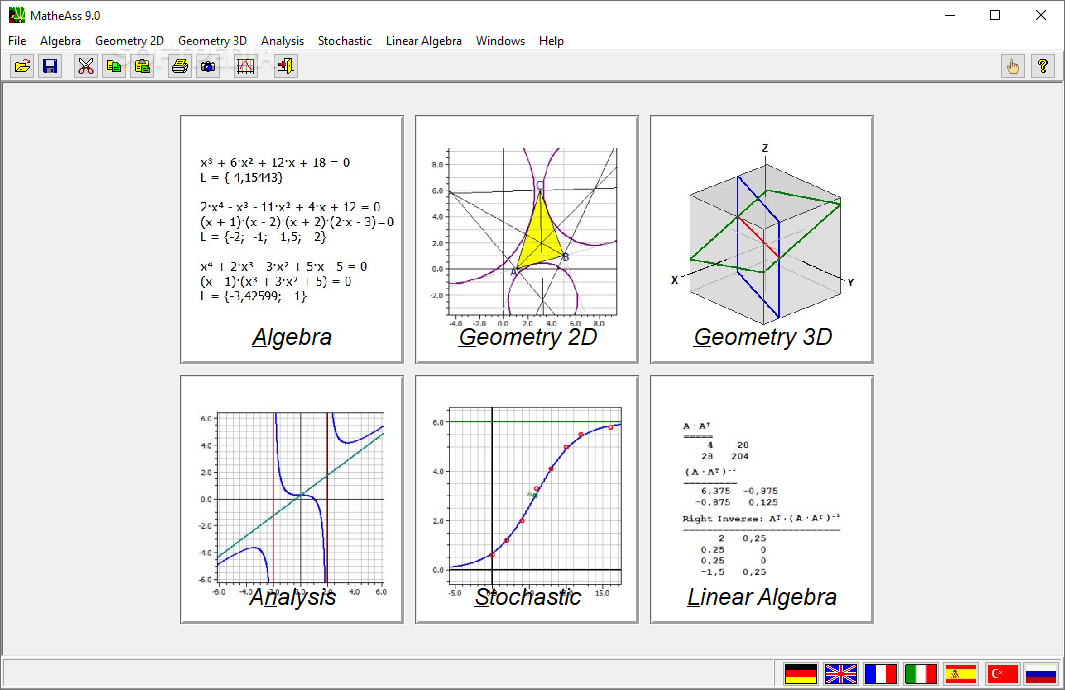
Task: Choose the French flag language
Action: [881, 674]
